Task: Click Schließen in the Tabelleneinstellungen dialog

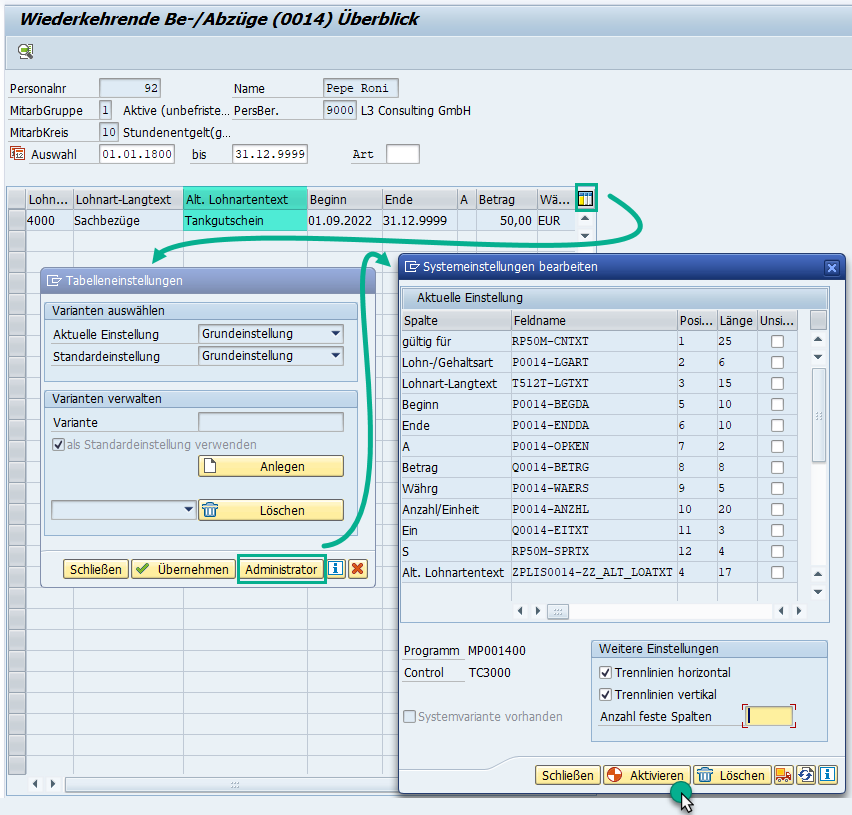Action: pyautogui.click(x=96, y=569)
